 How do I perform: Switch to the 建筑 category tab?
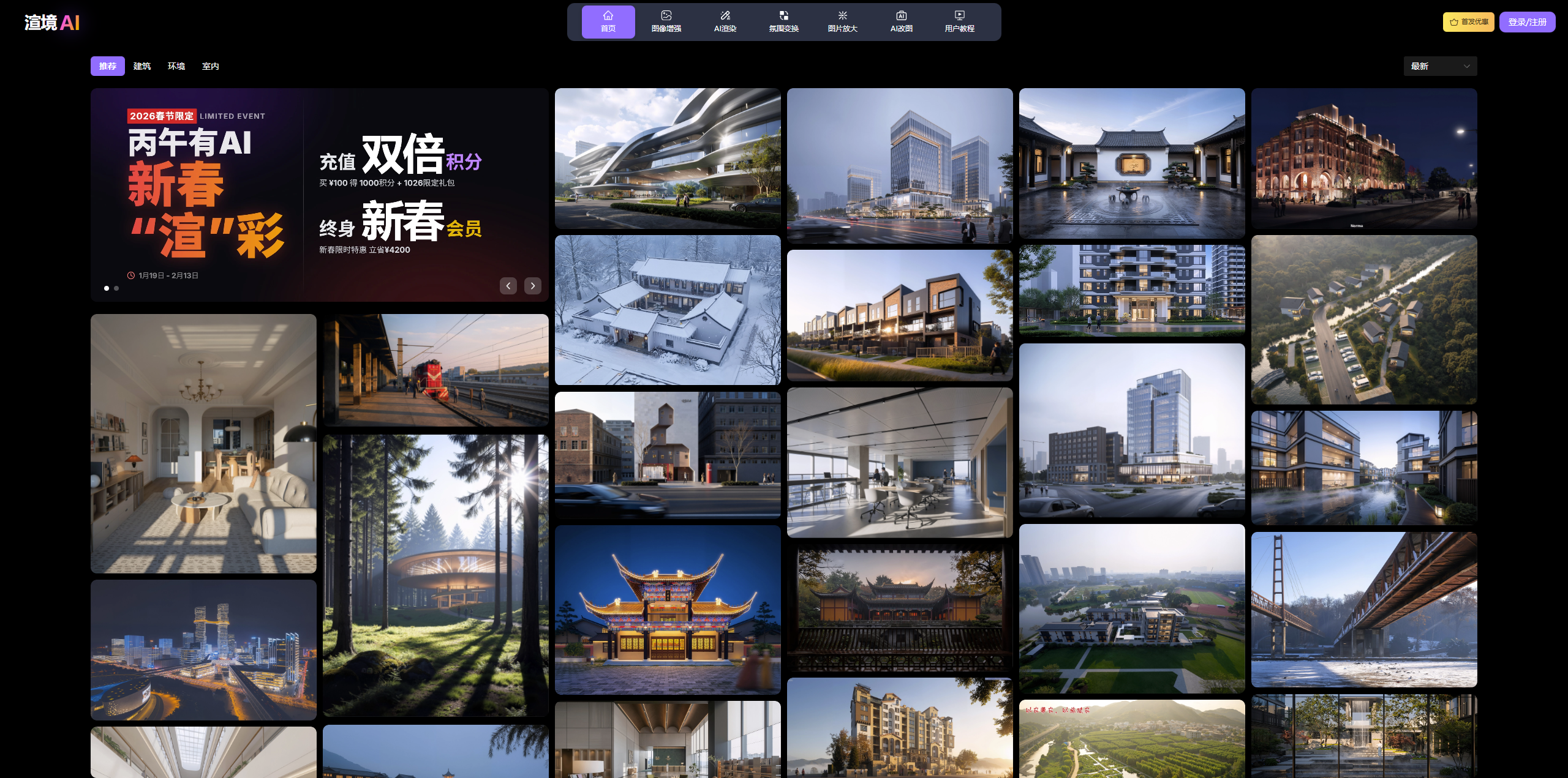[141, 66]
